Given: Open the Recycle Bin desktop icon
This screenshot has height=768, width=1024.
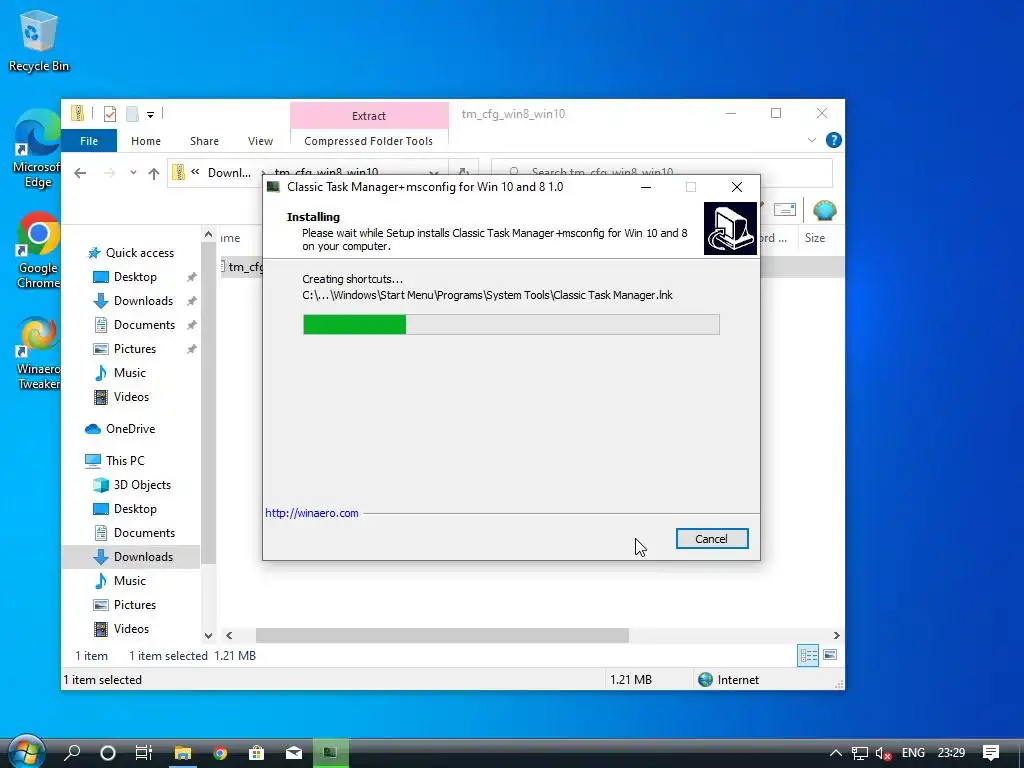Looking at the screenshot, I should 39,40.
